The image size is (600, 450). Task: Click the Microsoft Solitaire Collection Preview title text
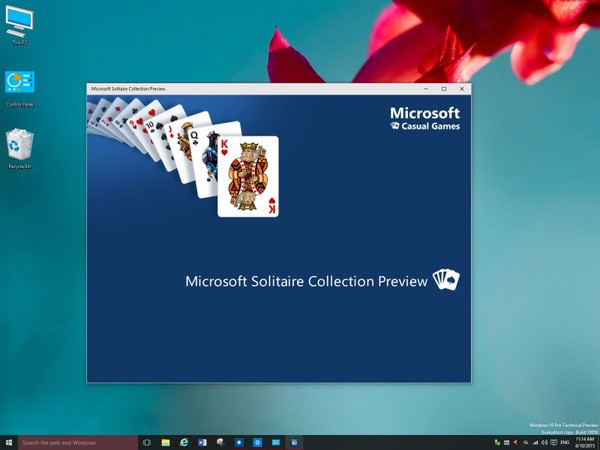306,281
